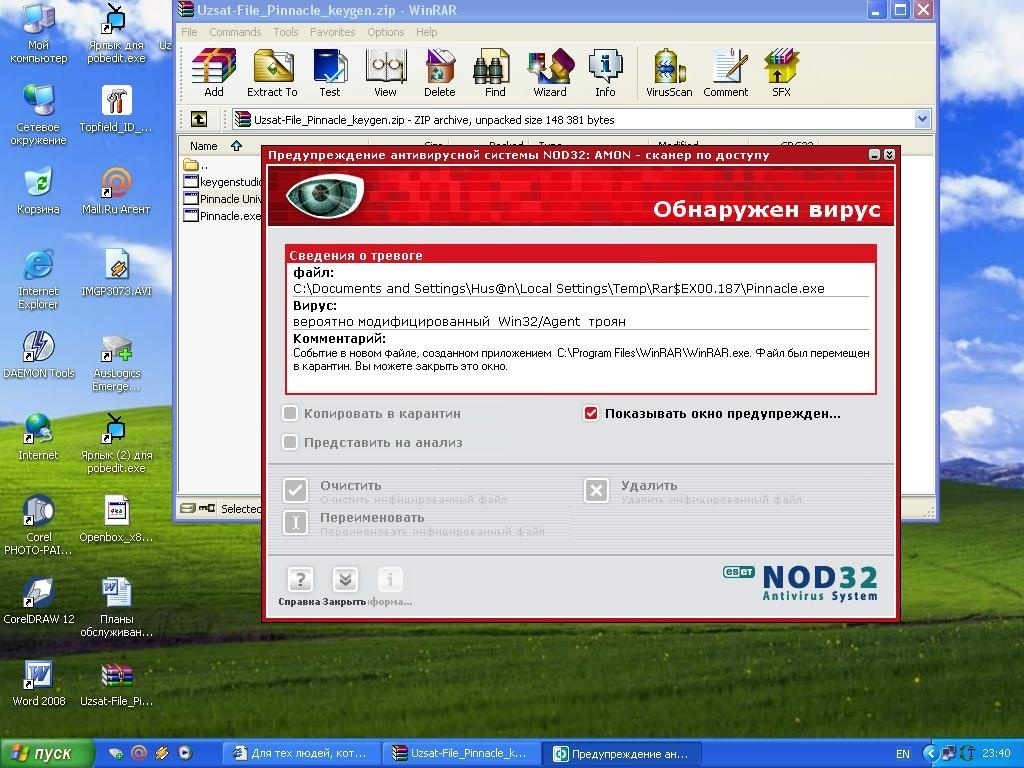Screen dimensions: 1024x768
Task: Launch Internet Explorer from desktop
Action: tap(39, 279)
